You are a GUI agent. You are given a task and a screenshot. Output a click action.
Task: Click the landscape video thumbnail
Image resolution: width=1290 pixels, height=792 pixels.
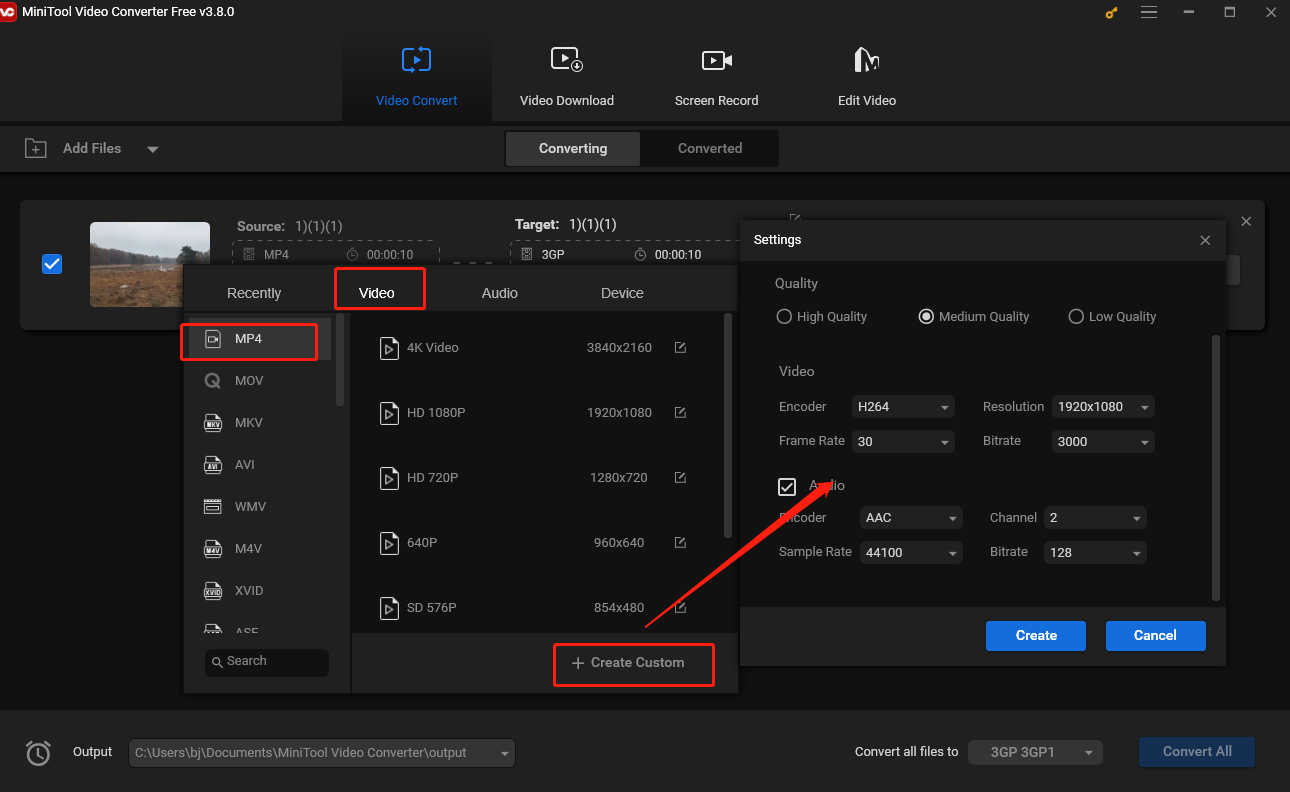point(150,264)
